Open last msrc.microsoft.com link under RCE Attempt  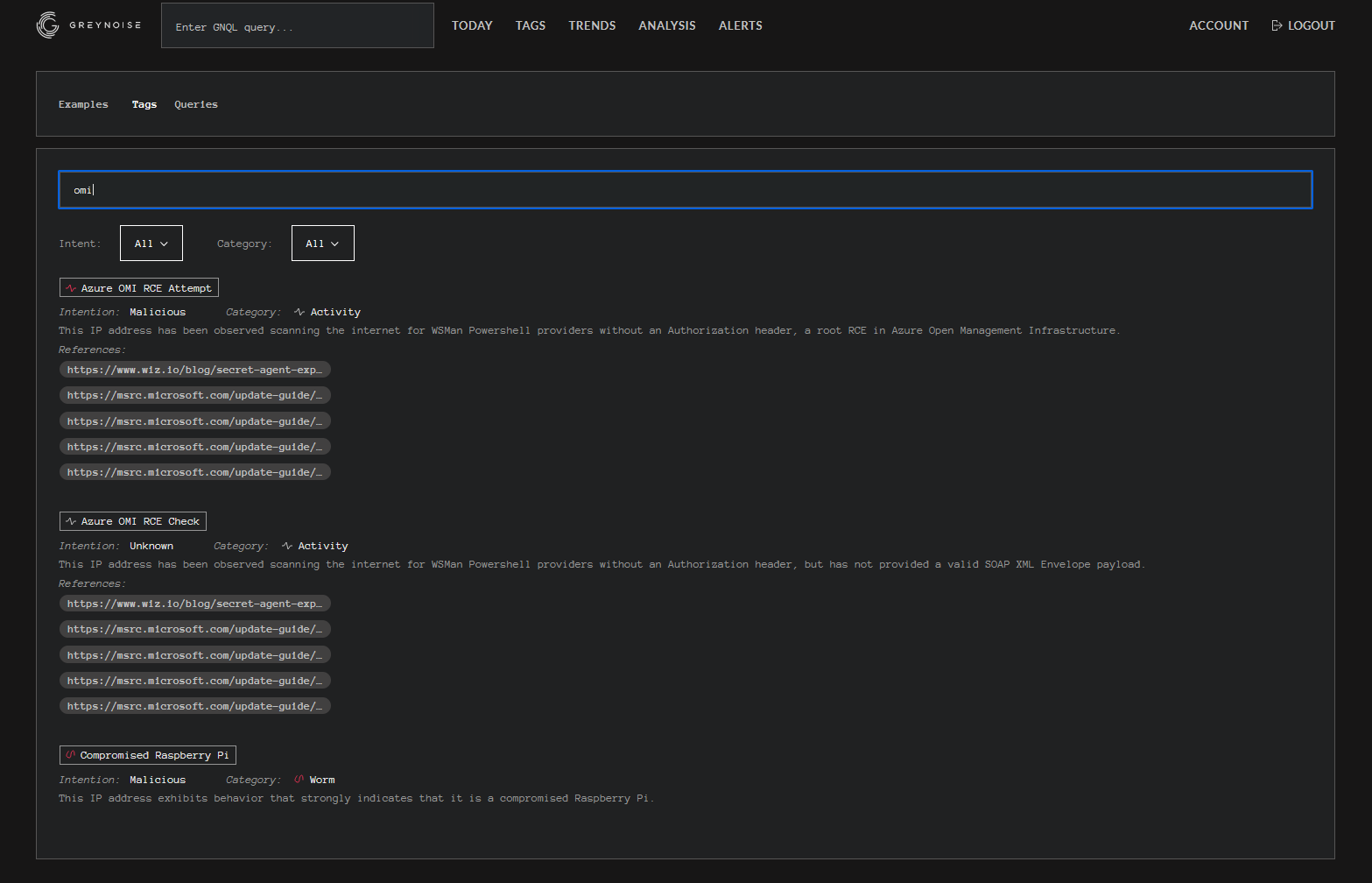point(195,472)
